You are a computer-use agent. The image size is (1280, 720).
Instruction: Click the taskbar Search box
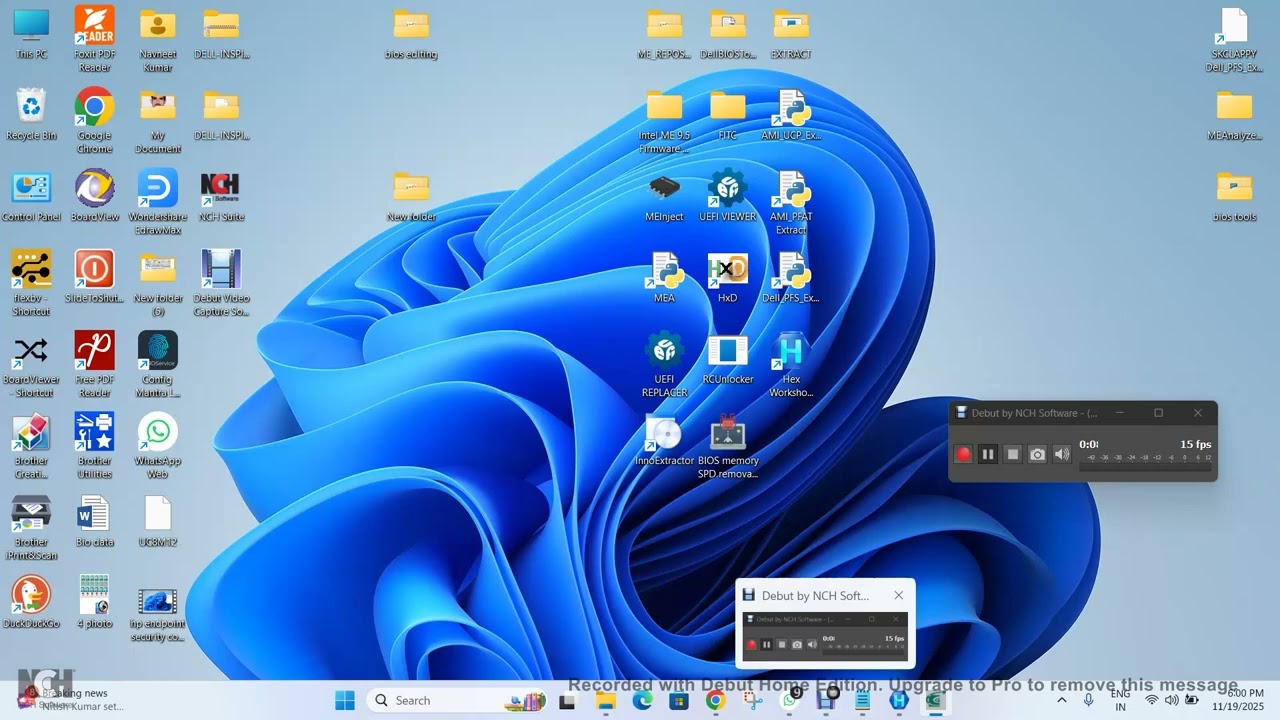tap(459, 700)
